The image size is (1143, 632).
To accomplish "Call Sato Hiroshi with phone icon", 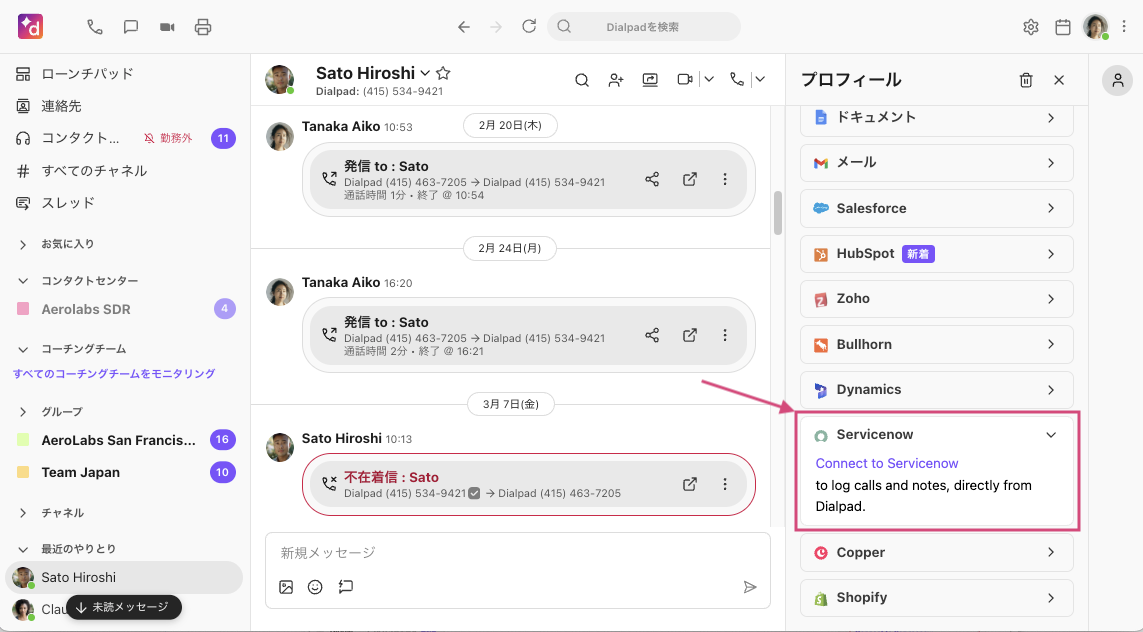I will pos(737,79).
